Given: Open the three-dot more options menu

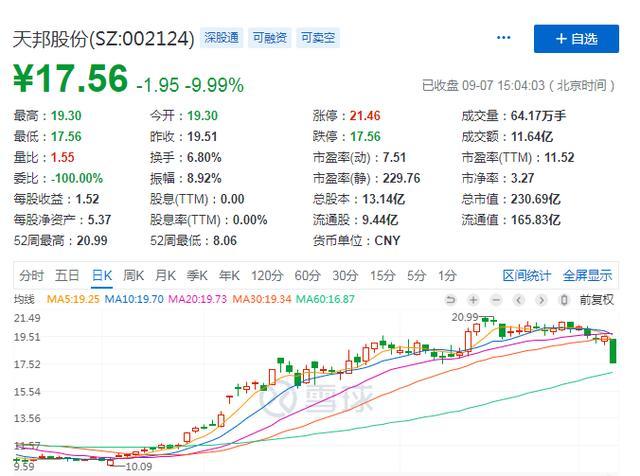Looking at the screenshot, I should click(x=503, y=38).
